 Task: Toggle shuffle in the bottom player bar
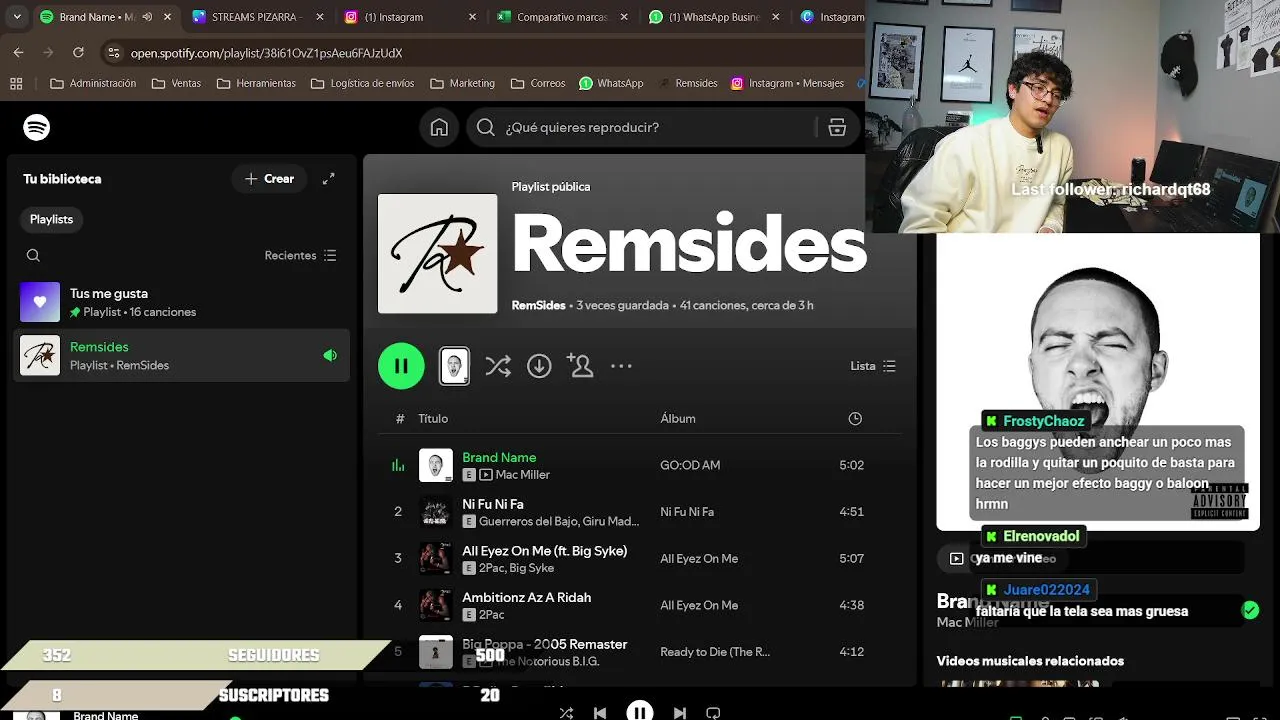click(566, 713)
